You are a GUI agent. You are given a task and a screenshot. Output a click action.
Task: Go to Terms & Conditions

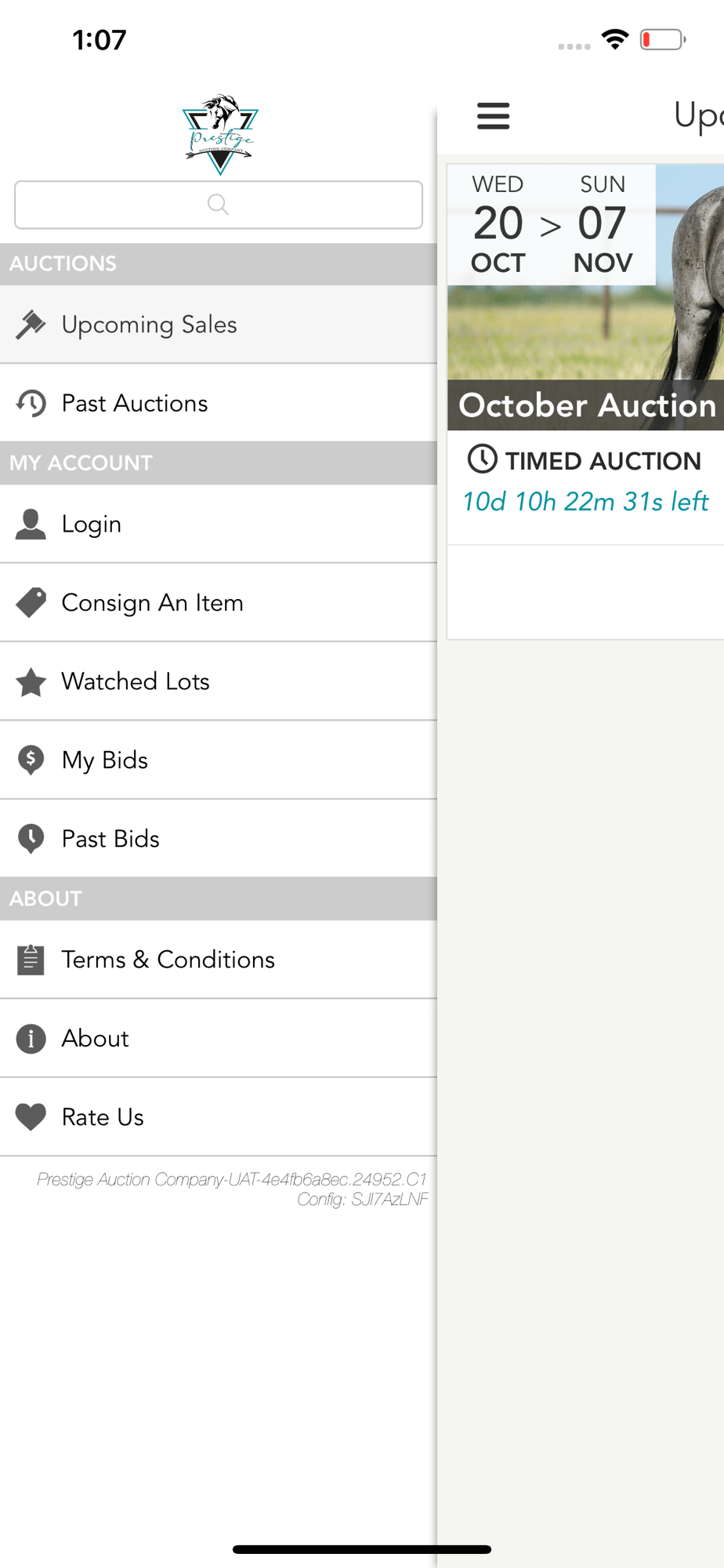168,960
